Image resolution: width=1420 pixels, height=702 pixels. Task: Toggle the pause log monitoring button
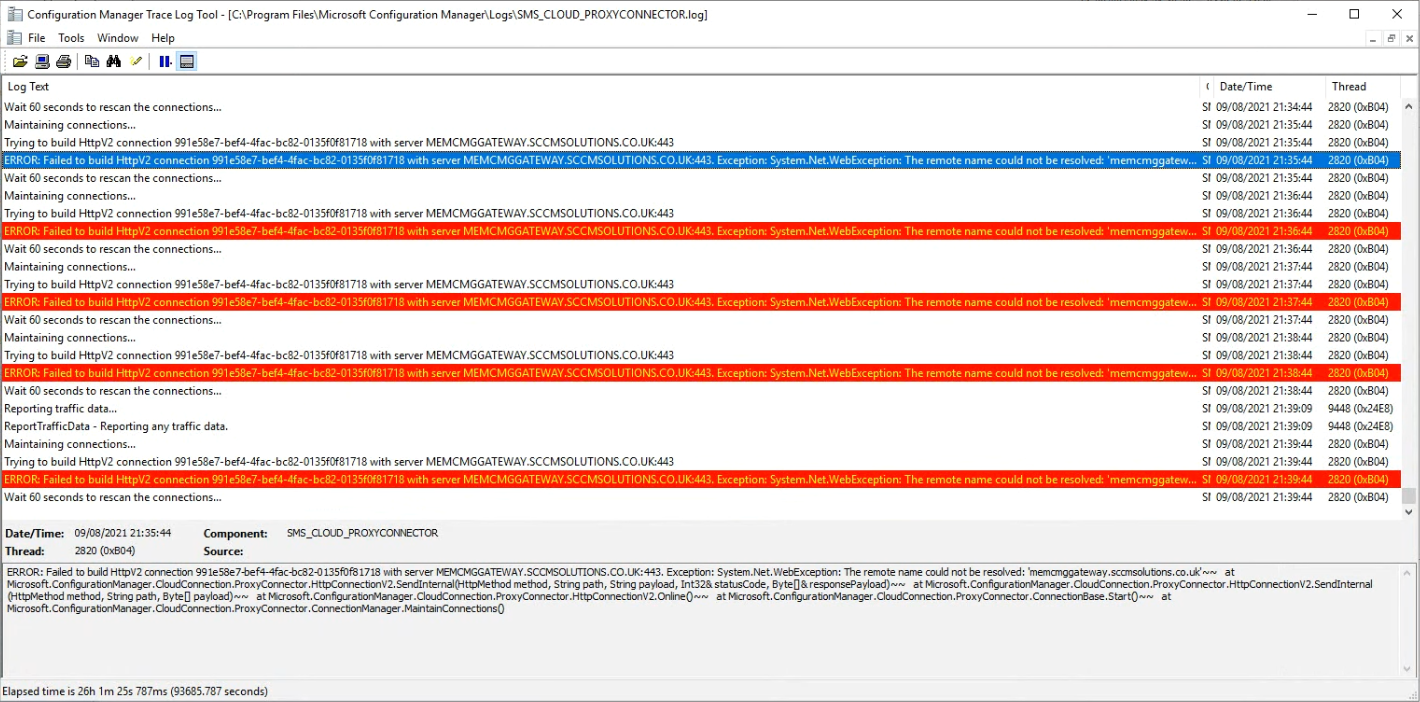click(x=164, y=61)
